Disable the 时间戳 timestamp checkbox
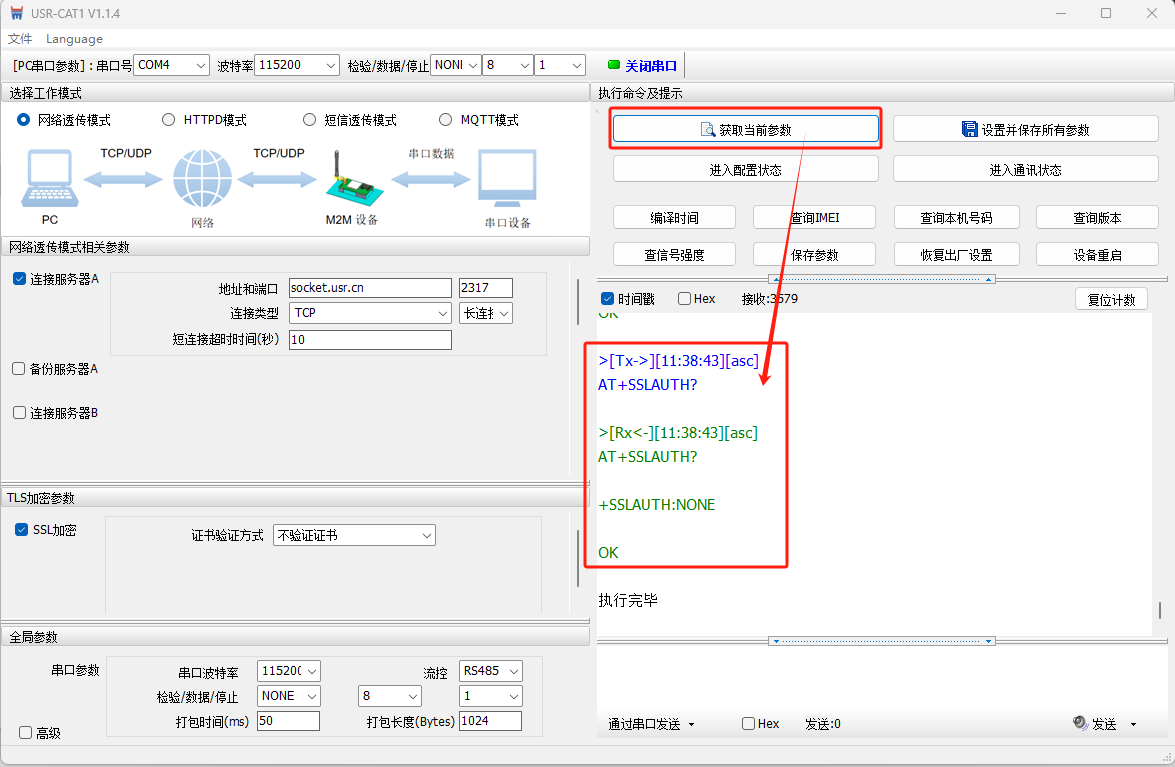Viewport: 1175px width, 767px height. (x=607, y=299)
